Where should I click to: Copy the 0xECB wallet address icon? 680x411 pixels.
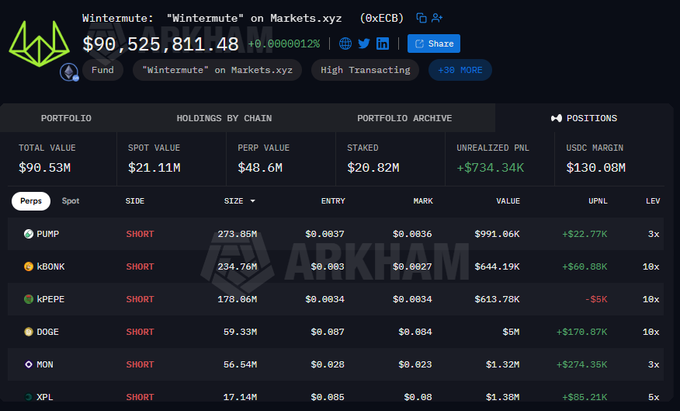click(x=421, y=18)
